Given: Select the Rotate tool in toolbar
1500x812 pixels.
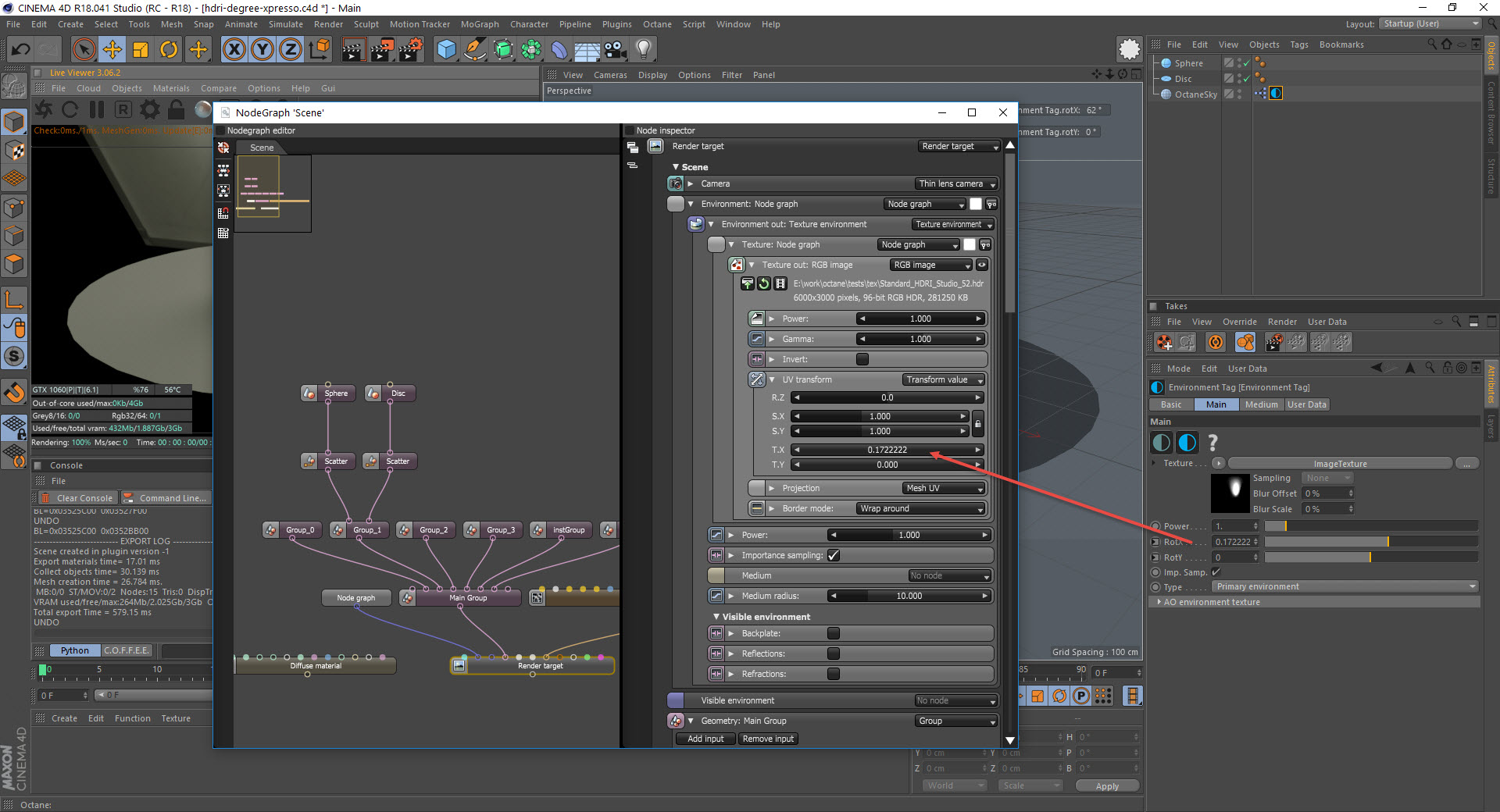Looking at the screenshot, I should [169, 50].
